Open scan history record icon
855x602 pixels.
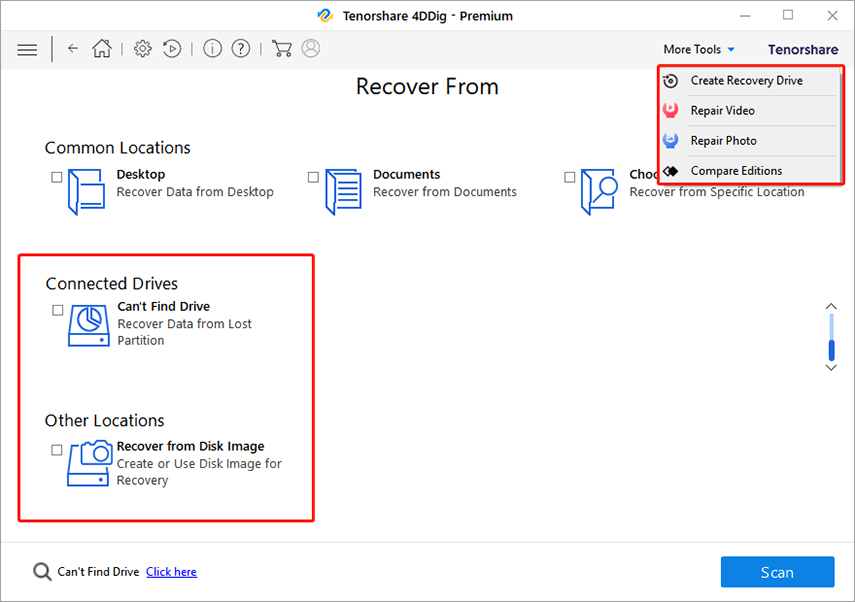[x=172, y=49]
